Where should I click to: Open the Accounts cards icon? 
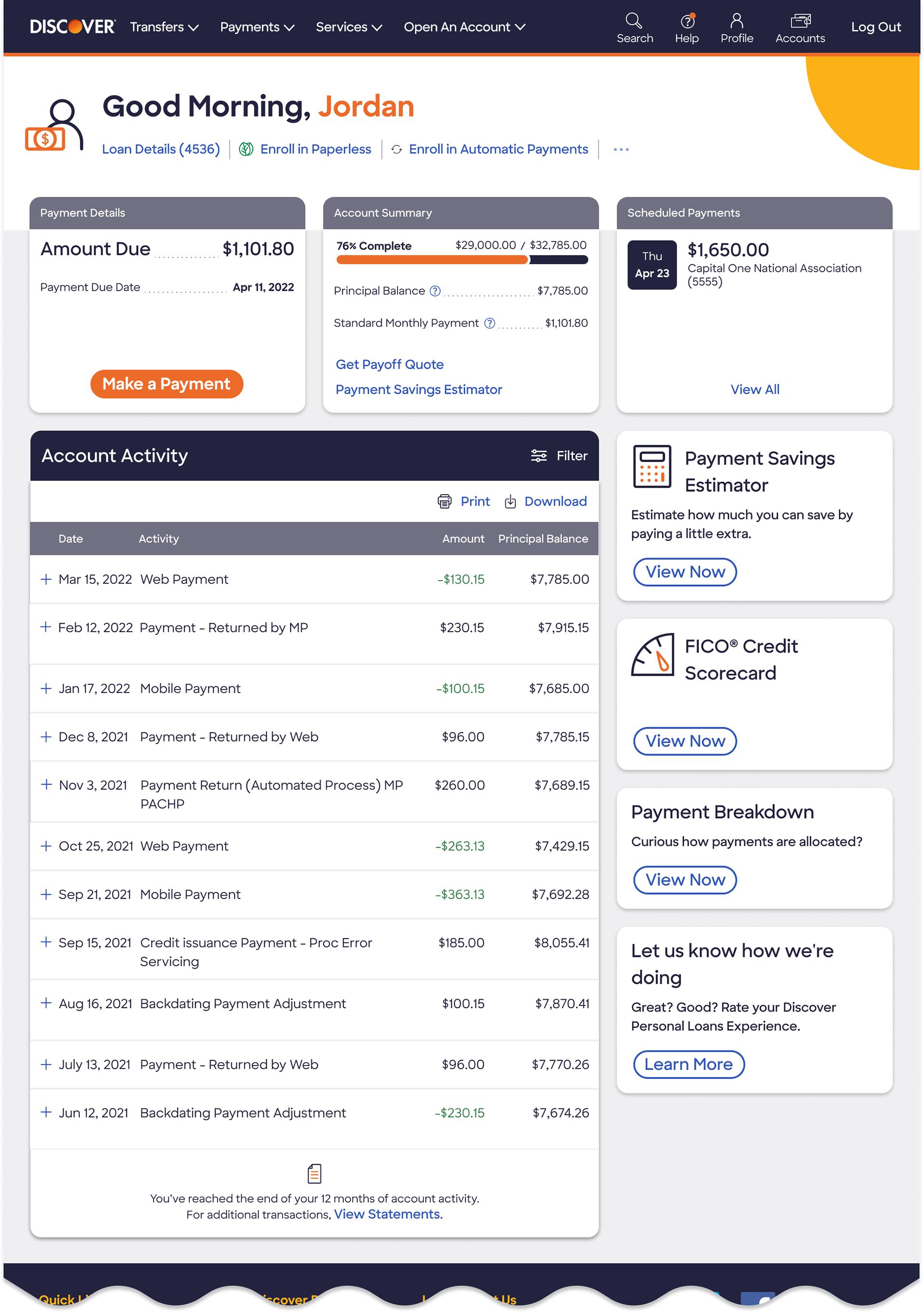click(x=800, y=21)
